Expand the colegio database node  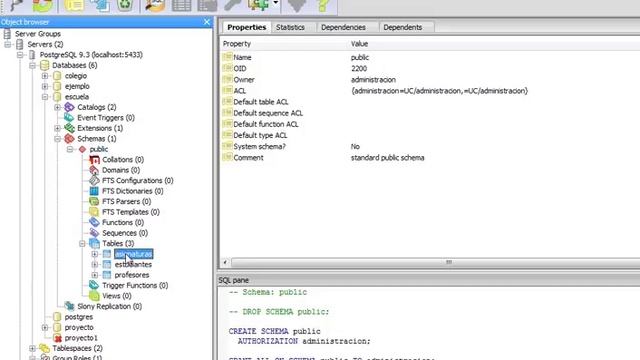tap(45, 76)
